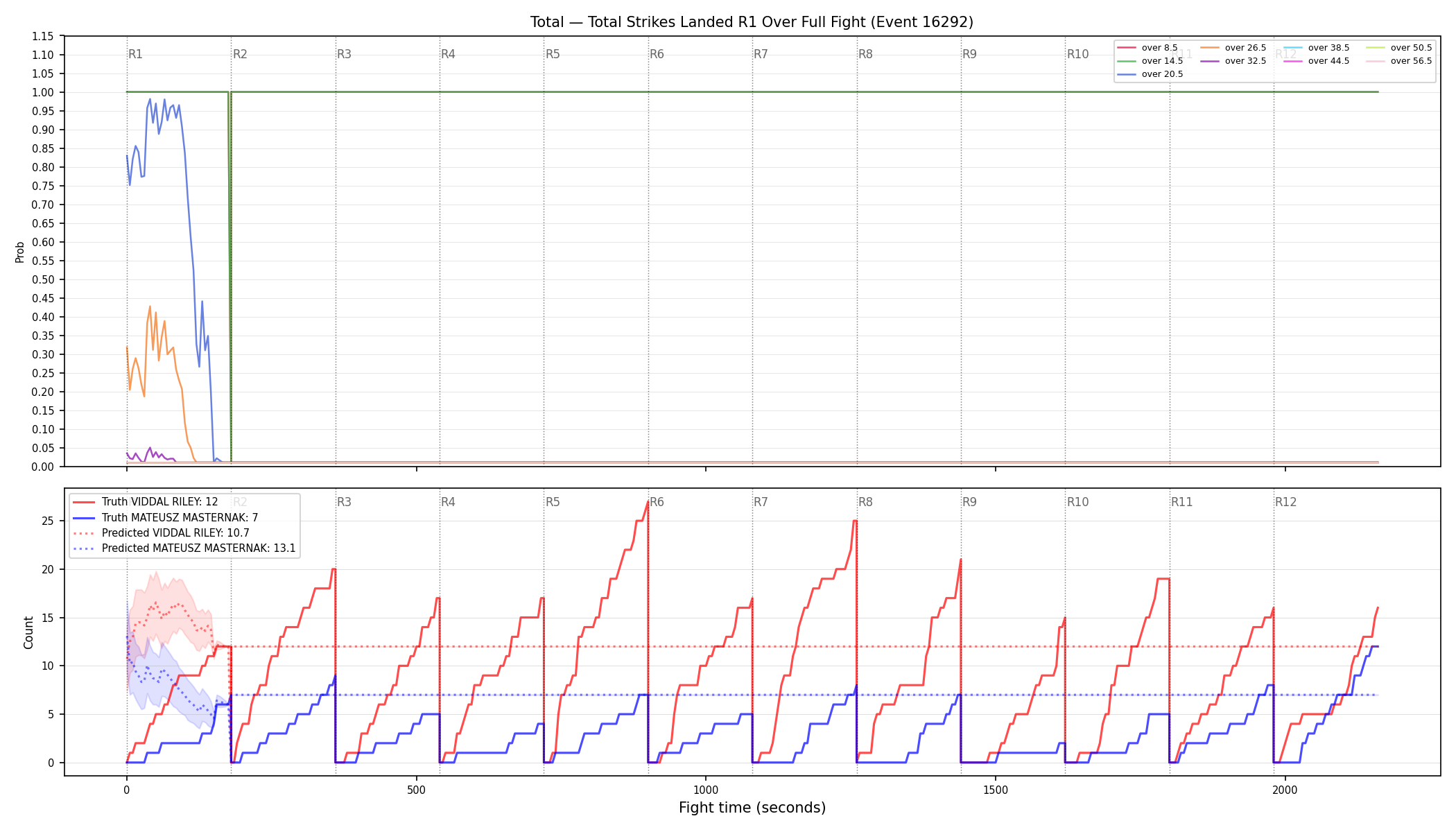Click the R5 round marker in the probability plot
The height and width of the screenshot is (832, 1456).
(553, 54)
